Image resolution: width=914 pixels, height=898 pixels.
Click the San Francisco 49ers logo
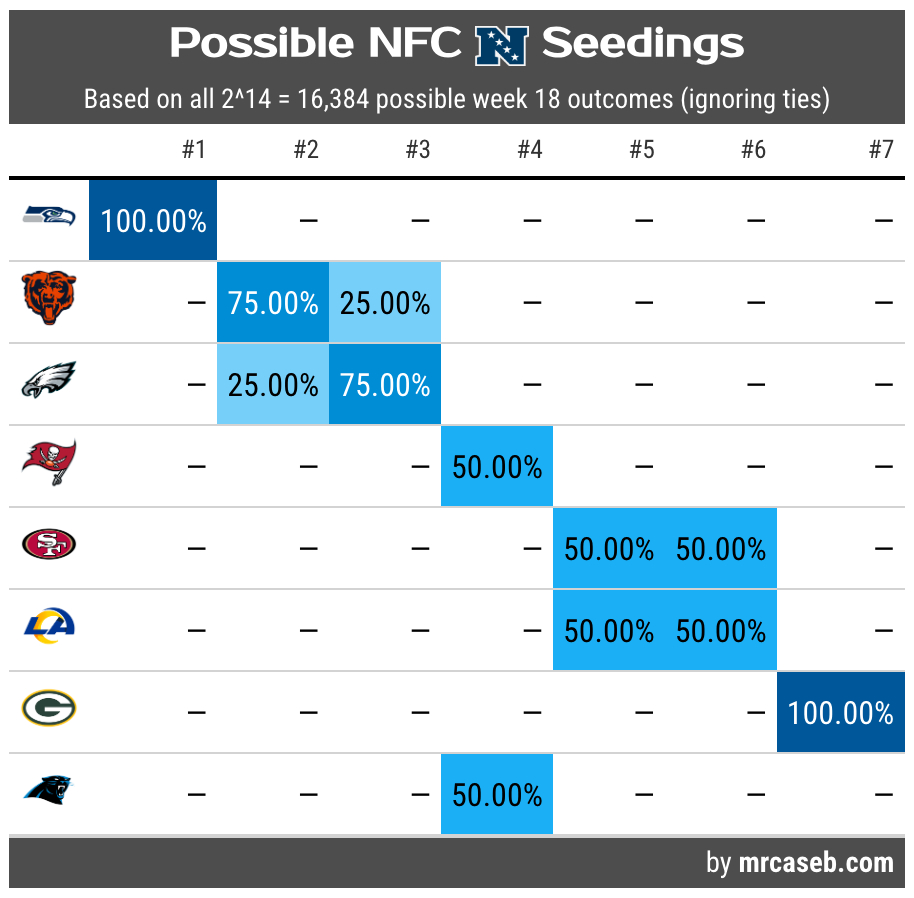point(49,545)
